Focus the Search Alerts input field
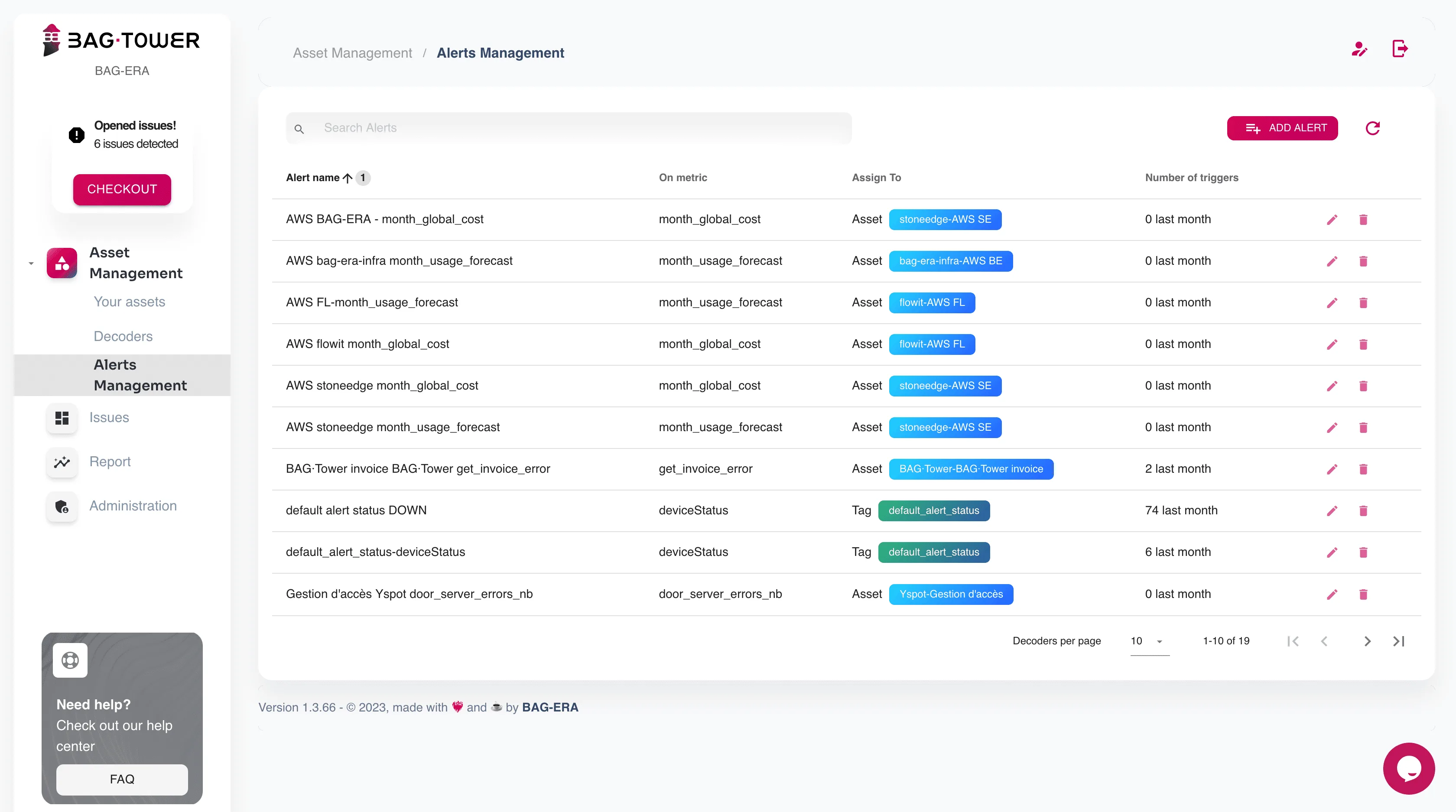Screen dimensions: 1456x812 (569, 128)
